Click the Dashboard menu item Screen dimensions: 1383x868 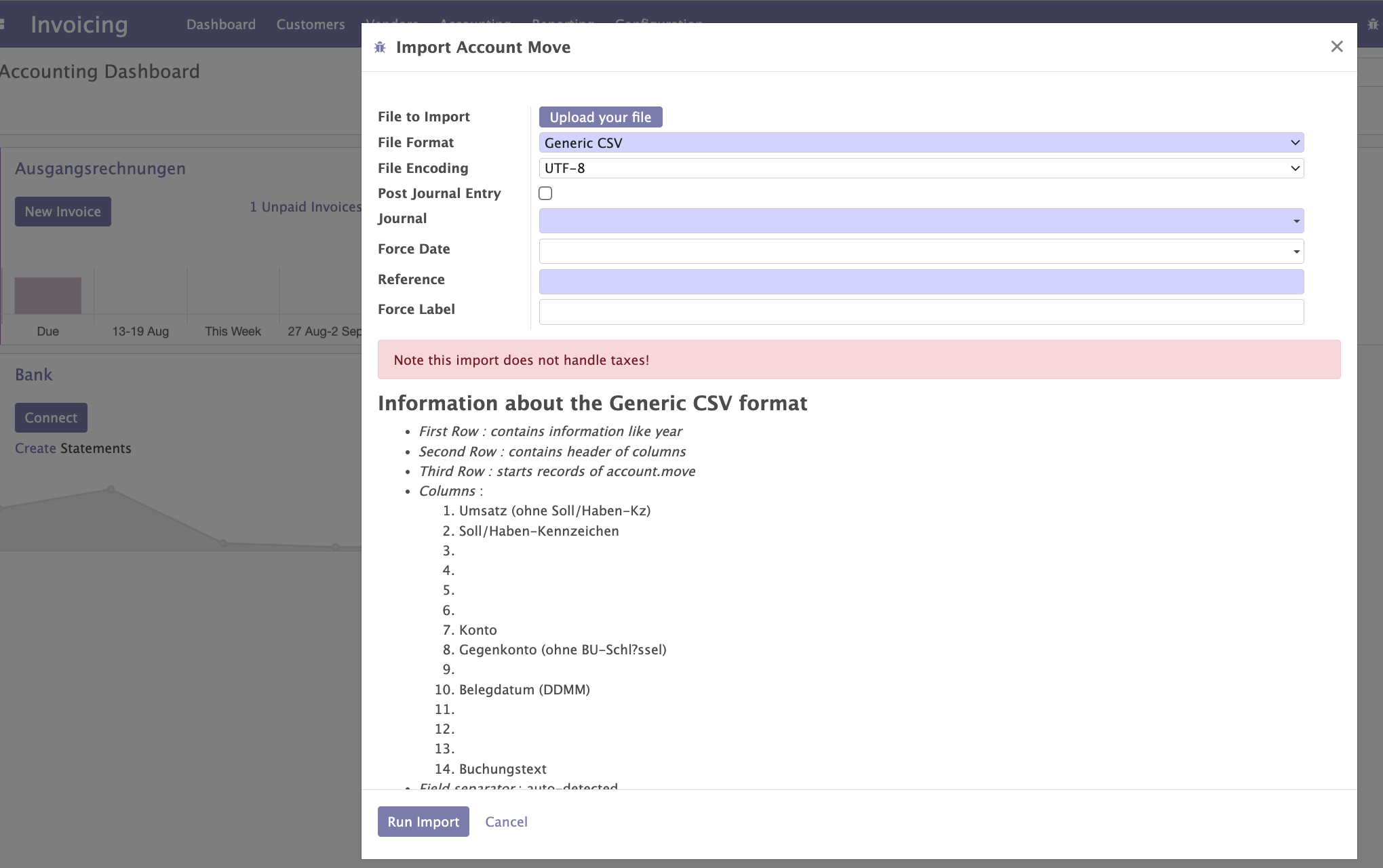point(221,23)
